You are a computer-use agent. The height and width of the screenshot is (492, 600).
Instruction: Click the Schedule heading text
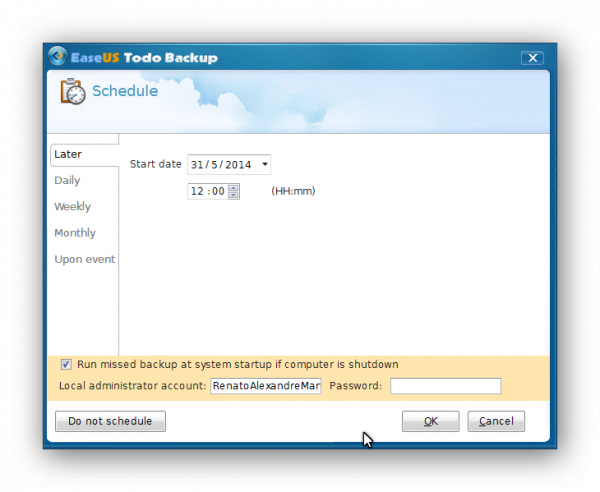coord(125,91)
